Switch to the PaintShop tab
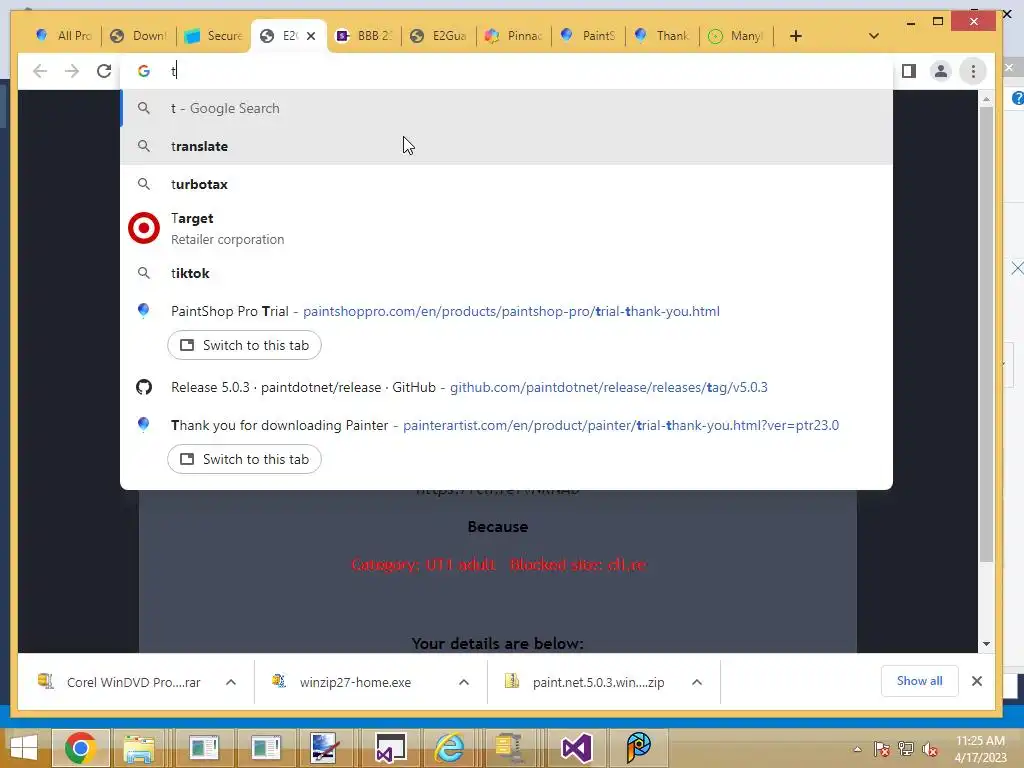This screenshot has width=1024, height=768. point(588,36)
